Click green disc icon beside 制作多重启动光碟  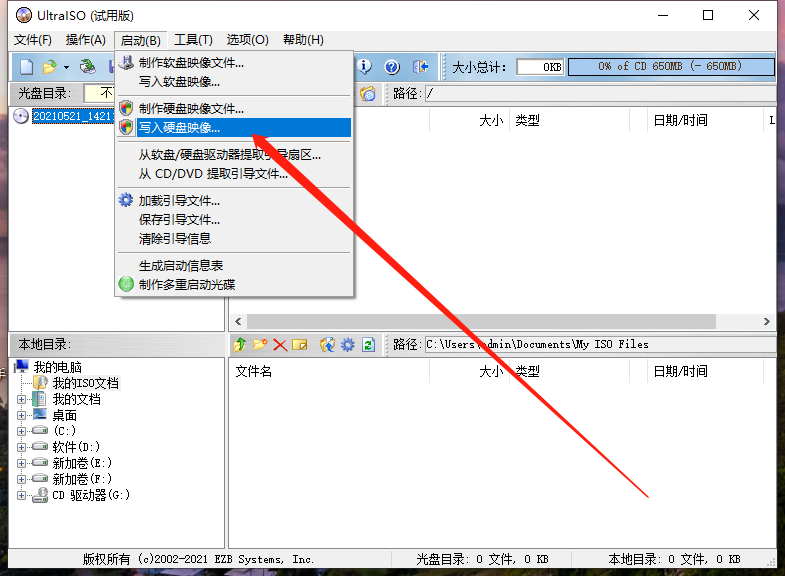click(x=126, y=284)
